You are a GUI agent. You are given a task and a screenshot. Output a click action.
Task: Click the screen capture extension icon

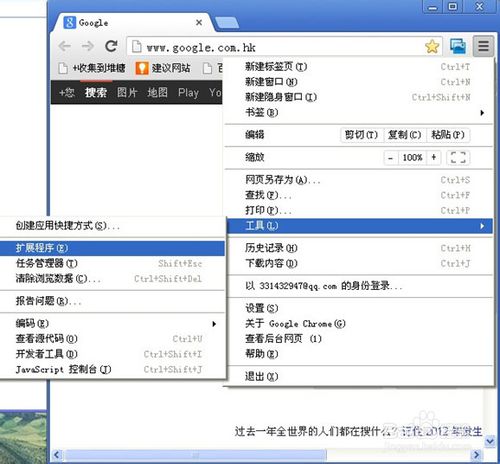pyautogui.click(x=458, y=46)
